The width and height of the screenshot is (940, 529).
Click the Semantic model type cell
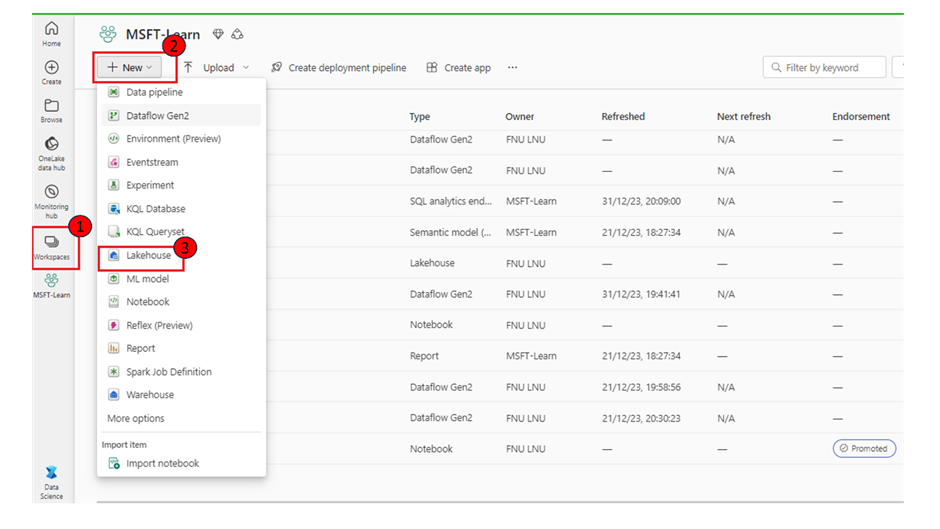(x=450, y=232)
